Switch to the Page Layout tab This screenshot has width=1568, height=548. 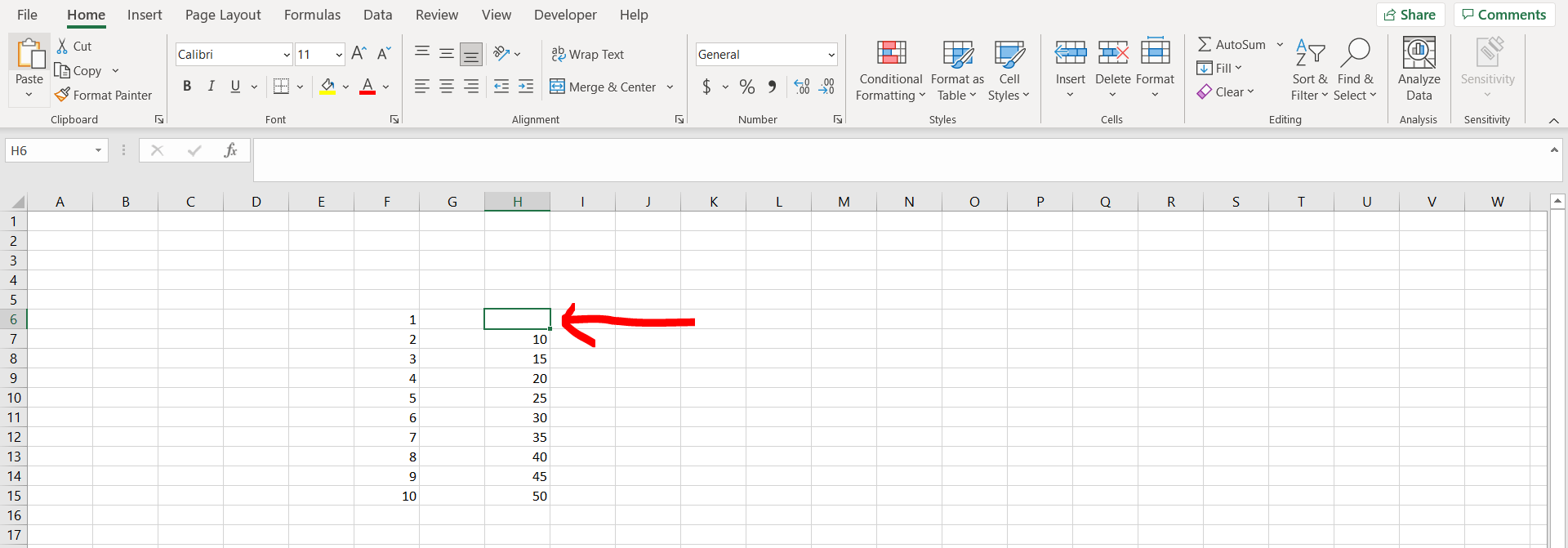223,15
